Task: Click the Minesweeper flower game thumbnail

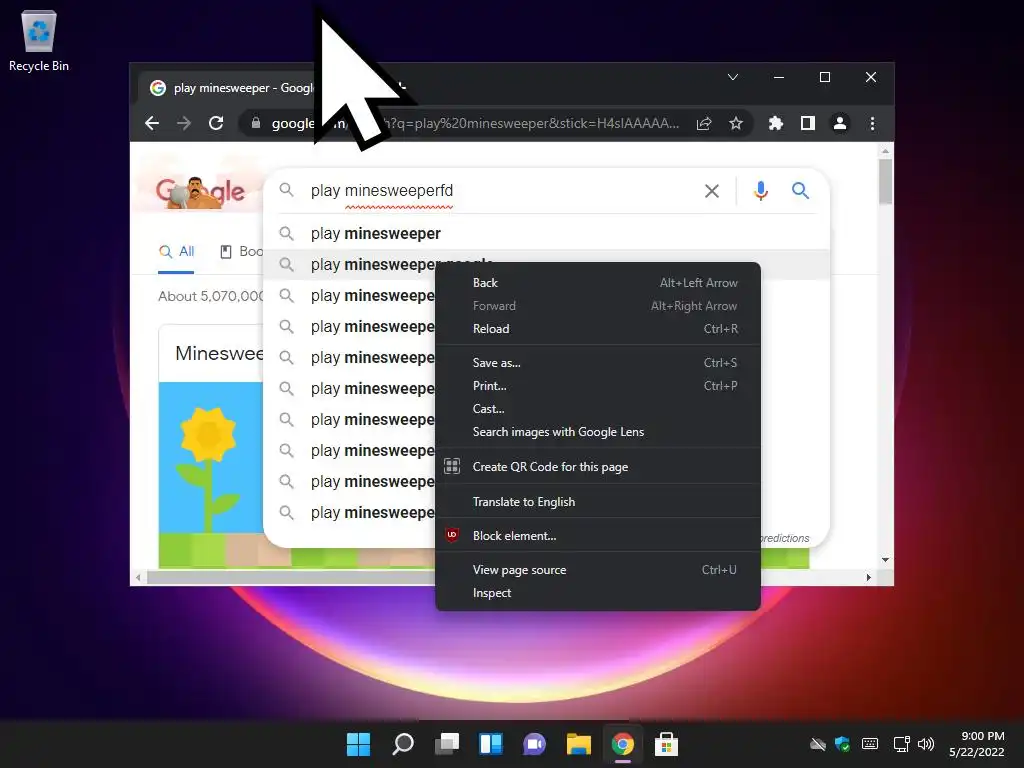Action: coord(211,474)
